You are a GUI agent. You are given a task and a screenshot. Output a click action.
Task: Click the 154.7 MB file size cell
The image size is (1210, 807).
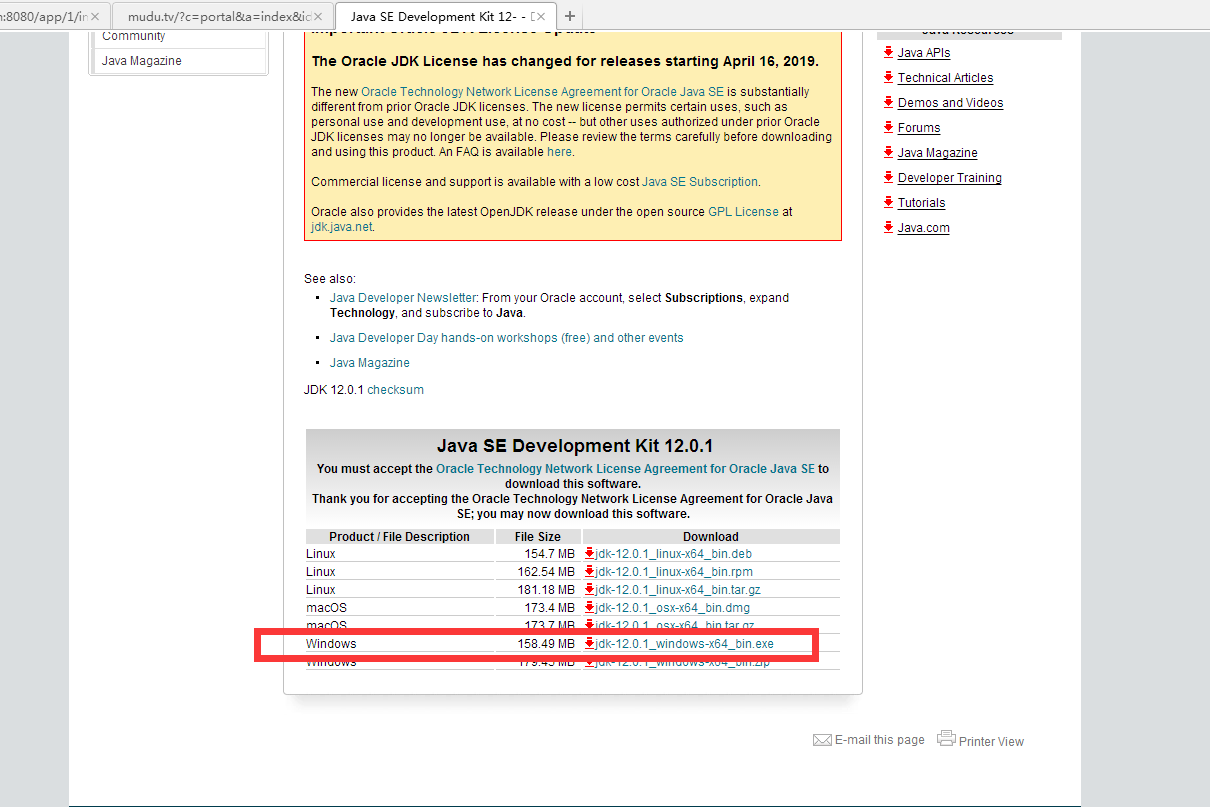[538, 553]
